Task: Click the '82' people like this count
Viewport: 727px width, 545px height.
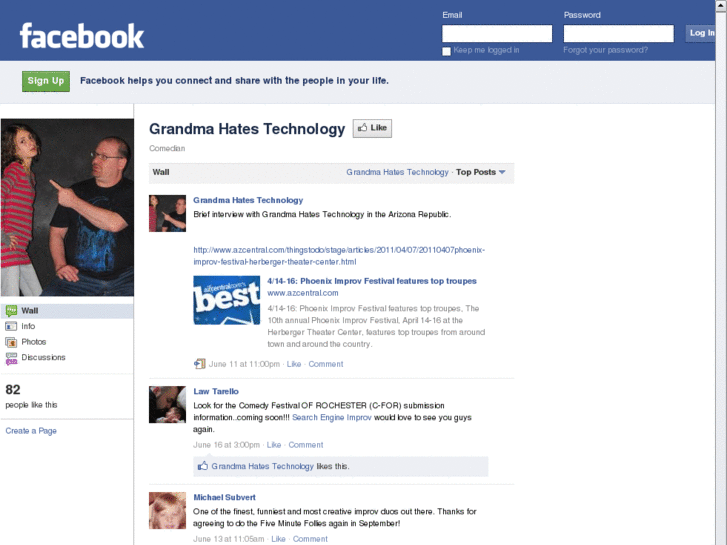Action: coord(13,390)
